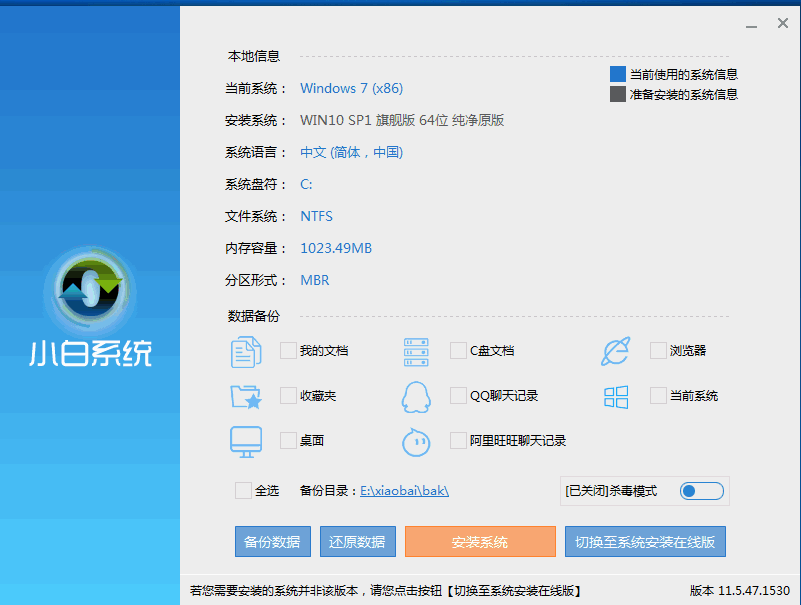The width and height of the screenshot is (801, 605).
Task: Toggle the 杀毒模式 switch
Action: pyautogui.click(x=701, y=491)
